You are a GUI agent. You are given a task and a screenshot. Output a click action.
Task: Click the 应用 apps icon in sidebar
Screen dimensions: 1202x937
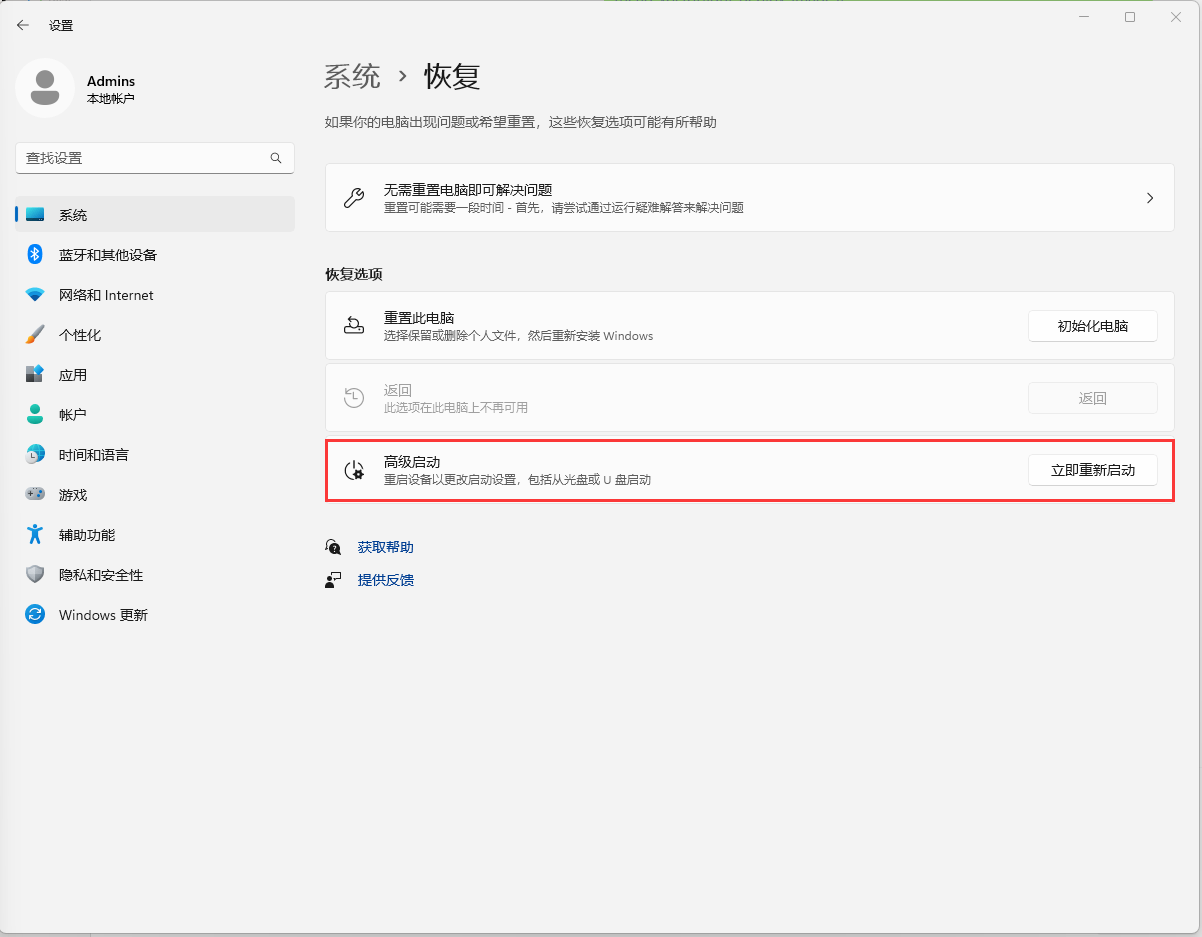(x=35, y=375)
